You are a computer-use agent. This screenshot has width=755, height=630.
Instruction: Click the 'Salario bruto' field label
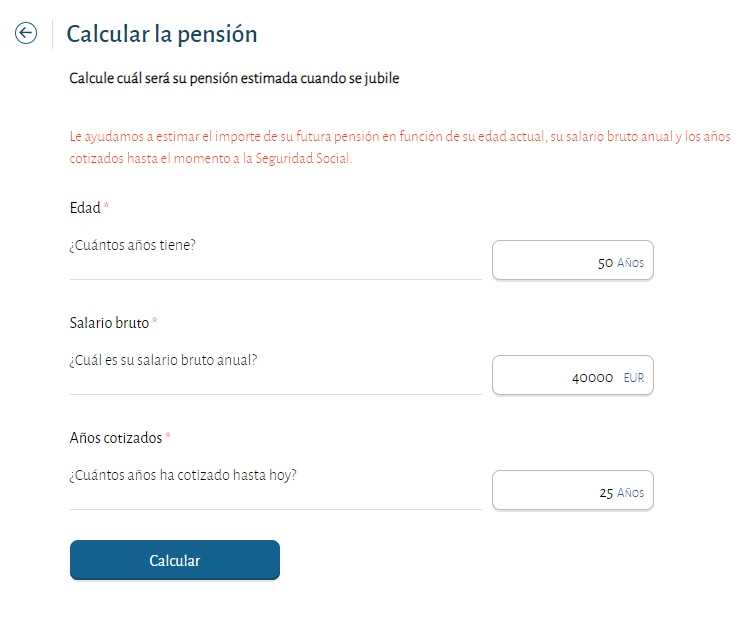109,323
